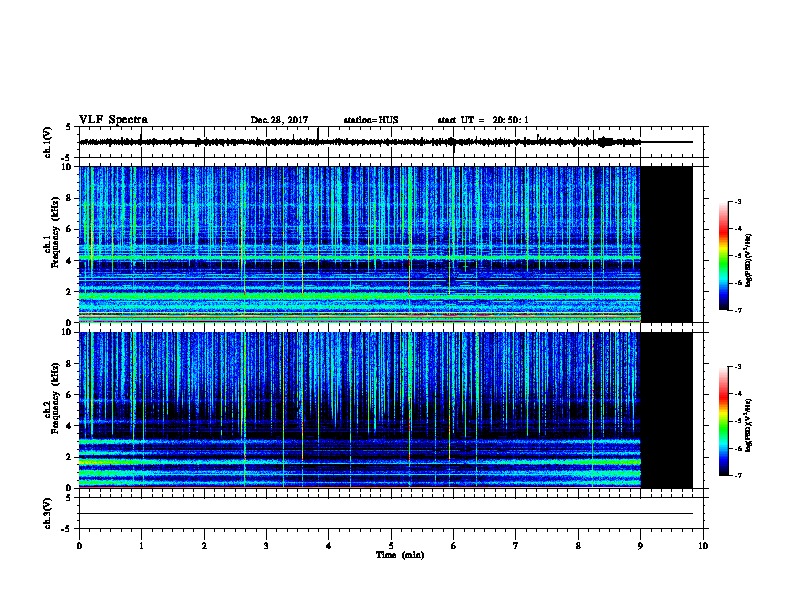Click the "1" tick on the time axis
Image resolution: width=792 pixels, height=612 pixels.
[141, 545]
